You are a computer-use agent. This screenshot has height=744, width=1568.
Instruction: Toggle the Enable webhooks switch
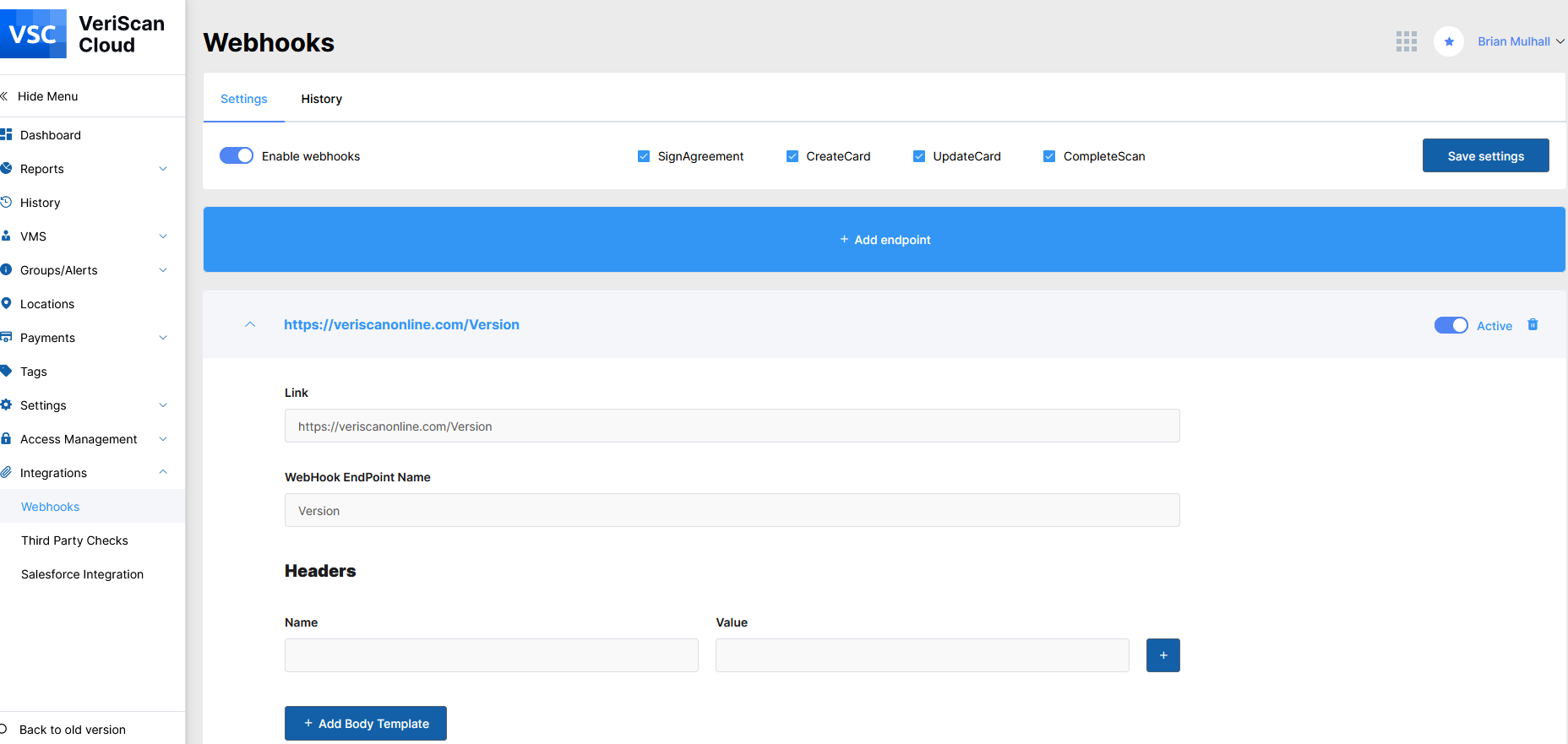237,156
